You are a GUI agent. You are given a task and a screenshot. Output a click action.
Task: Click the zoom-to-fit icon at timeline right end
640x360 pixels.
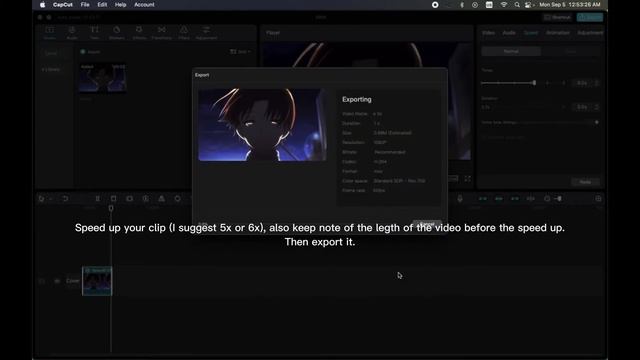tap(598, 199)
